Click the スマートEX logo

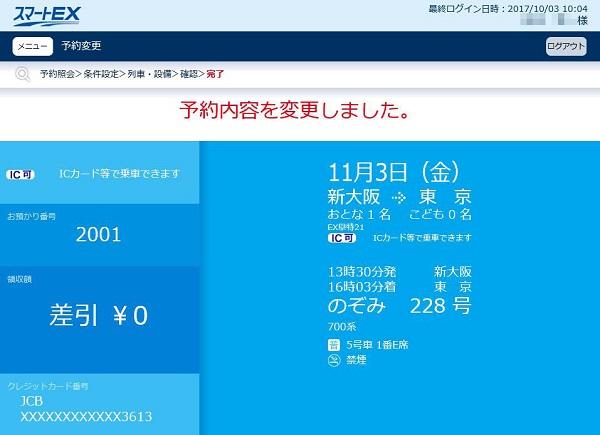tap(47, 14)
